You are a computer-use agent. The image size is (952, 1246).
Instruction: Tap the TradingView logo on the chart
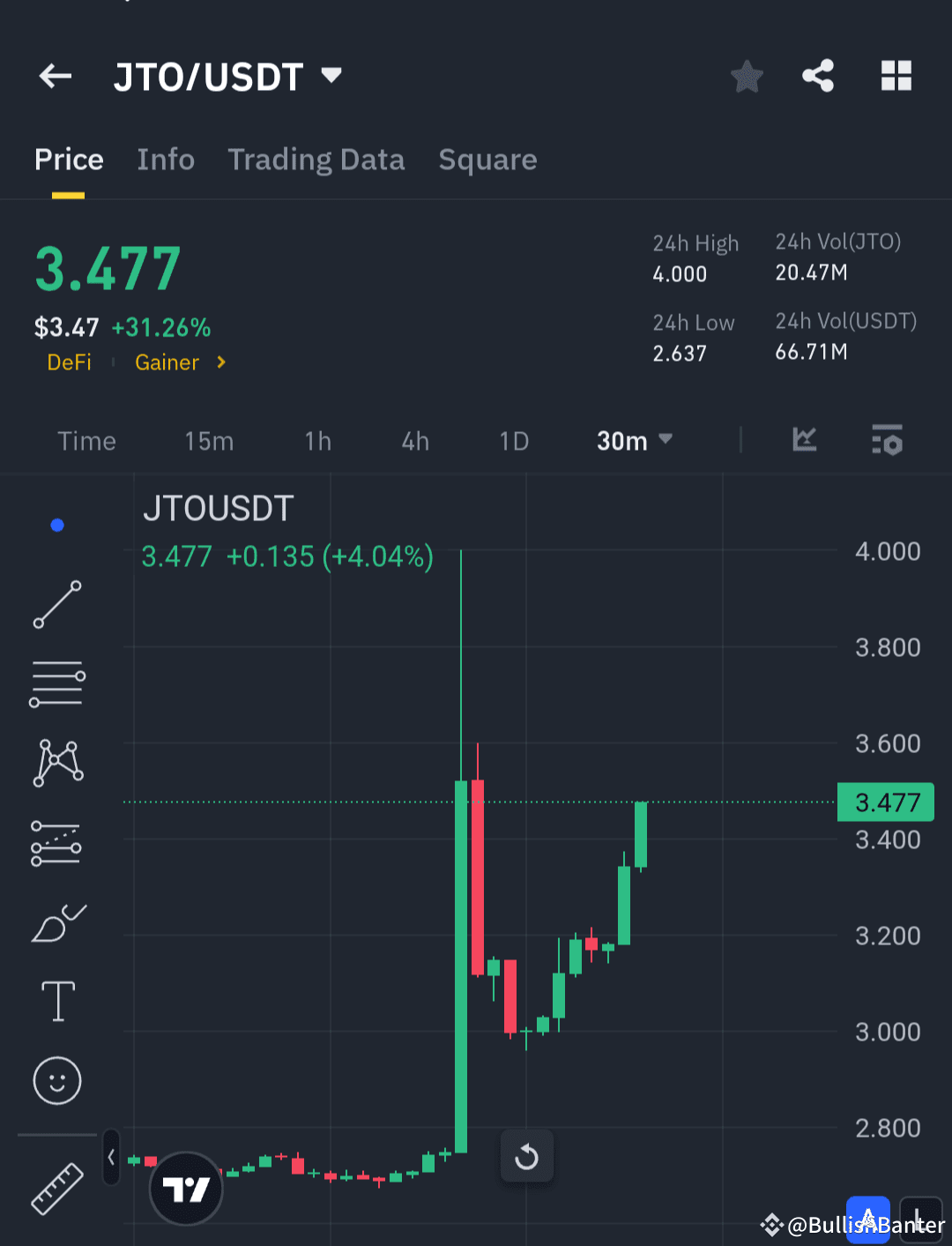(186, 1188)
